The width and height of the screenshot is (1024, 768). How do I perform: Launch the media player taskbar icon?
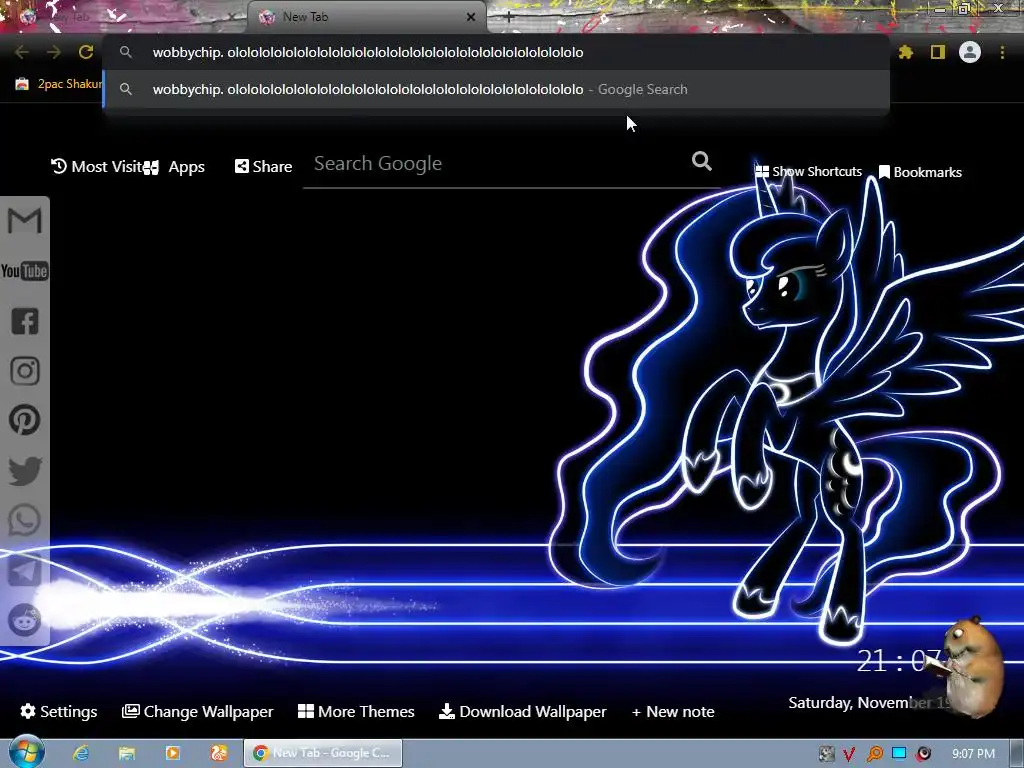click(172, 753)
